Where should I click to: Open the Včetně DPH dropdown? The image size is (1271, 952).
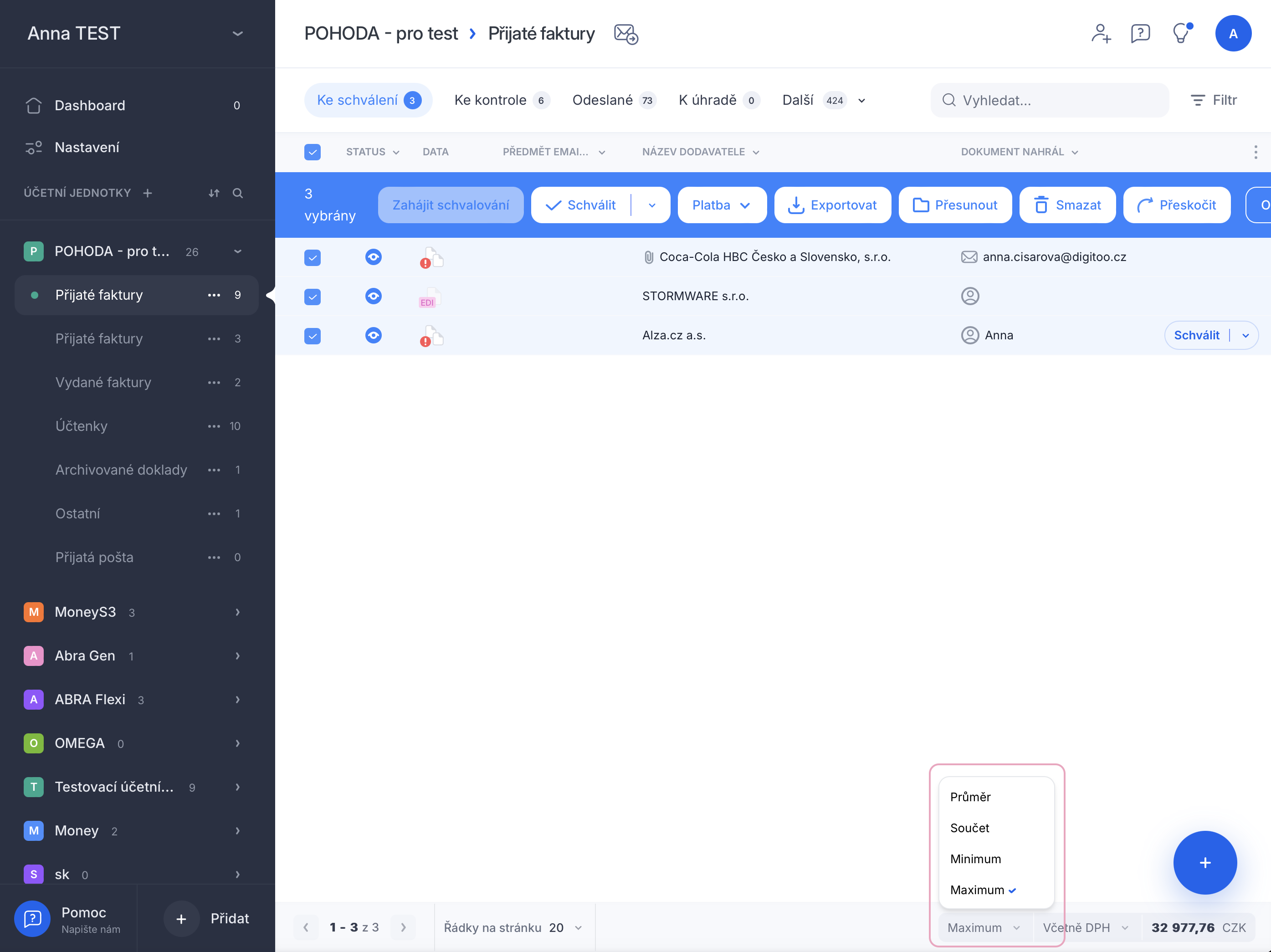tap(1086, 927)
